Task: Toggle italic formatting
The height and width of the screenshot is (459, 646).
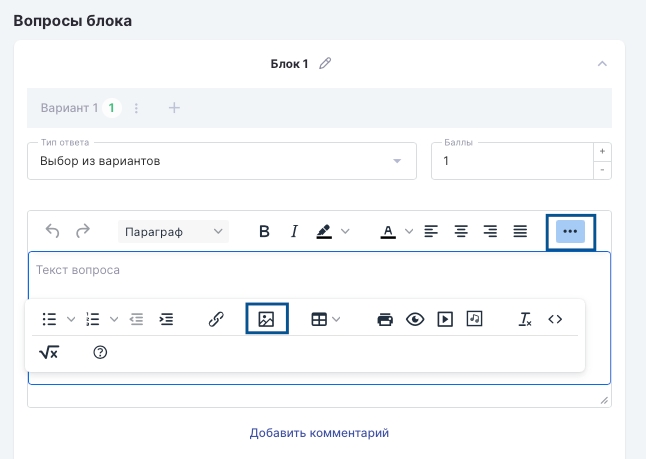Action: (x=294, y=231)
